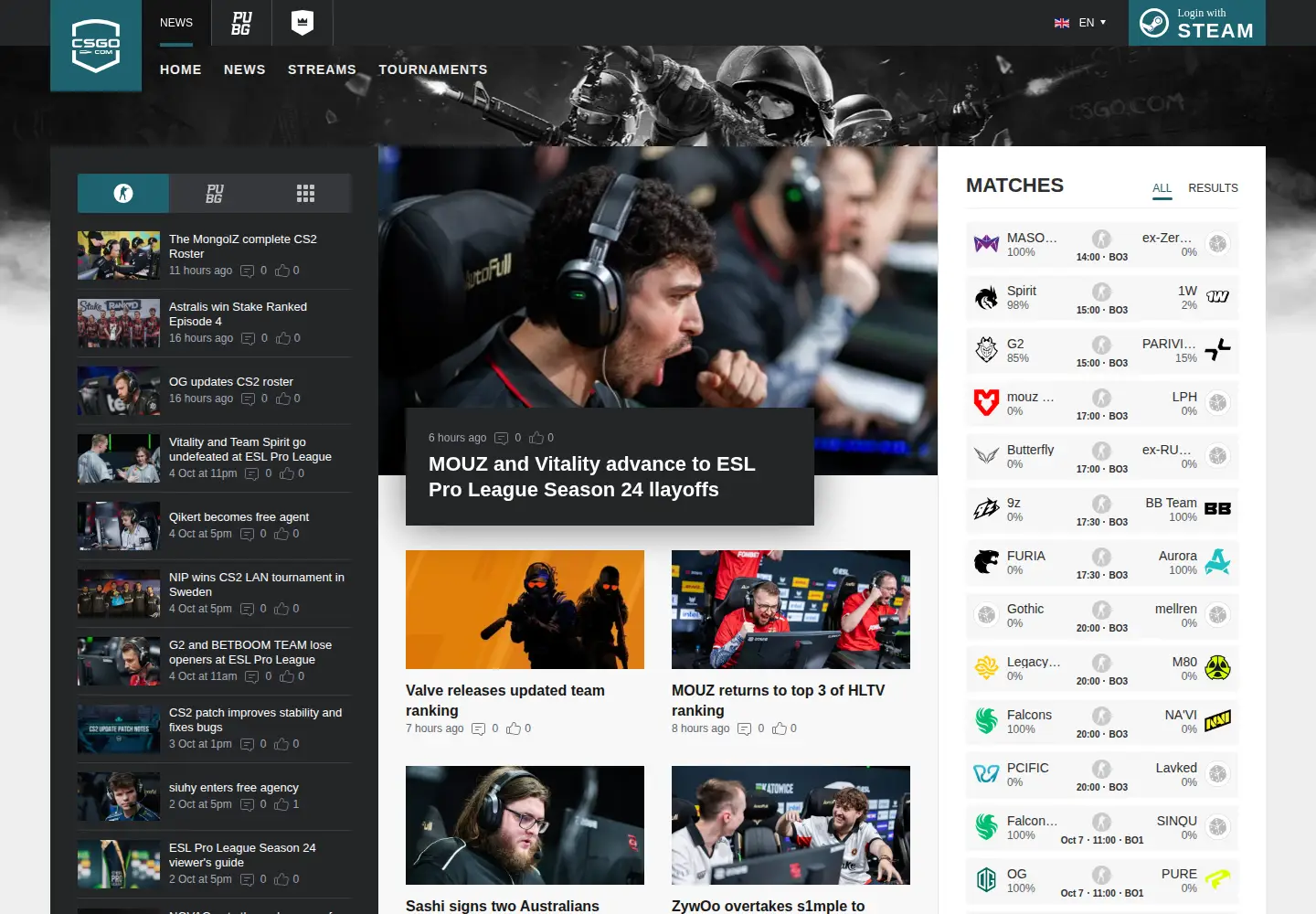The image size is (1316, 914).
Task: Switch to the RESULTS matches tab
Action: [1213, 188]
